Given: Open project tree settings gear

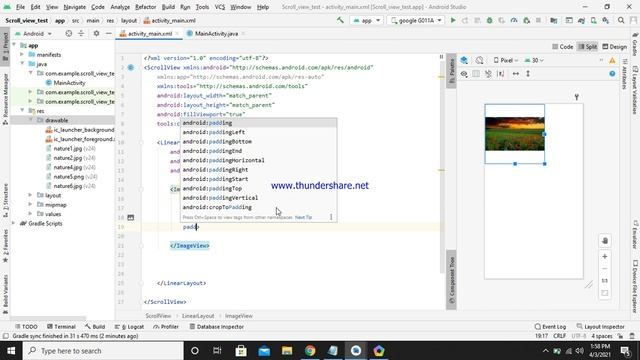Looking at the screenshot, I should pyautogui.click(x=96, y=33).
